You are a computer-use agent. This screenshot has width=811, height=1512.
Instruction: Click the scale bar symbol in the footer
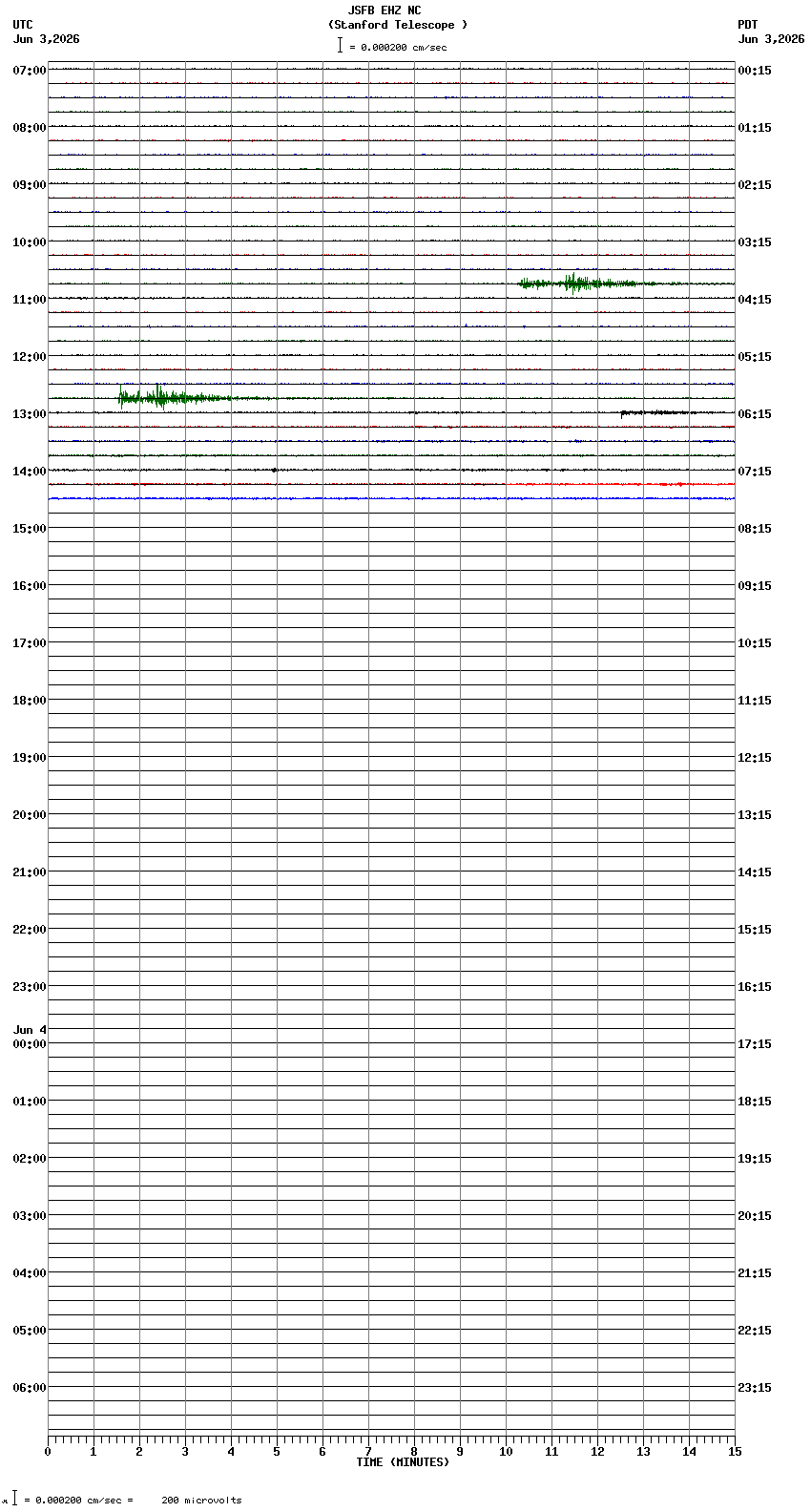tap(14, 1499)
